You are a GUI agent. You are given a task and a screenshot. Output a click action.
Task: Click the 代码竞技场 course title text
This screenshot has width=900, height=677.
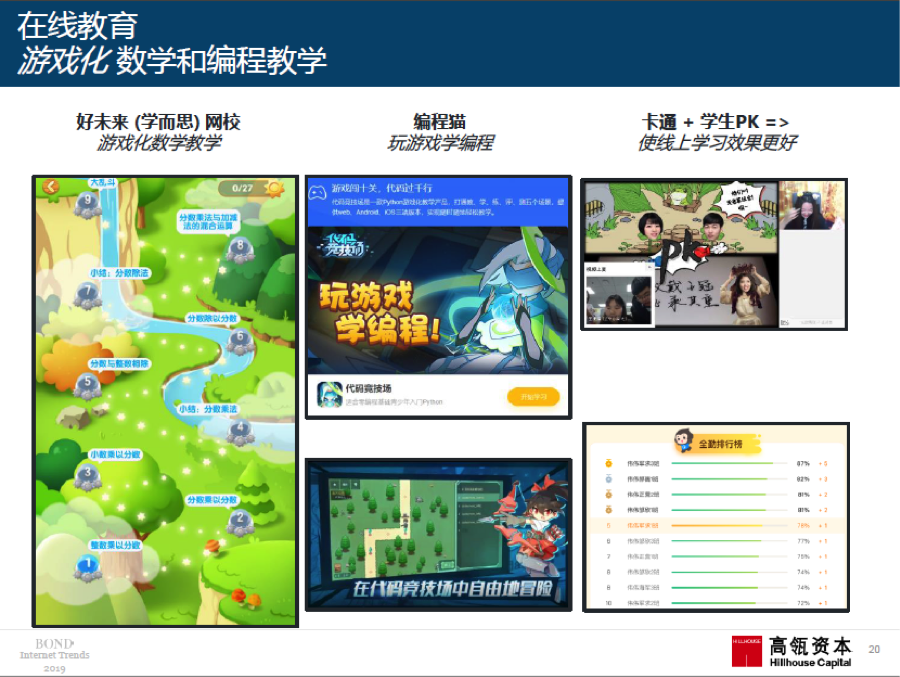point(368,389)
